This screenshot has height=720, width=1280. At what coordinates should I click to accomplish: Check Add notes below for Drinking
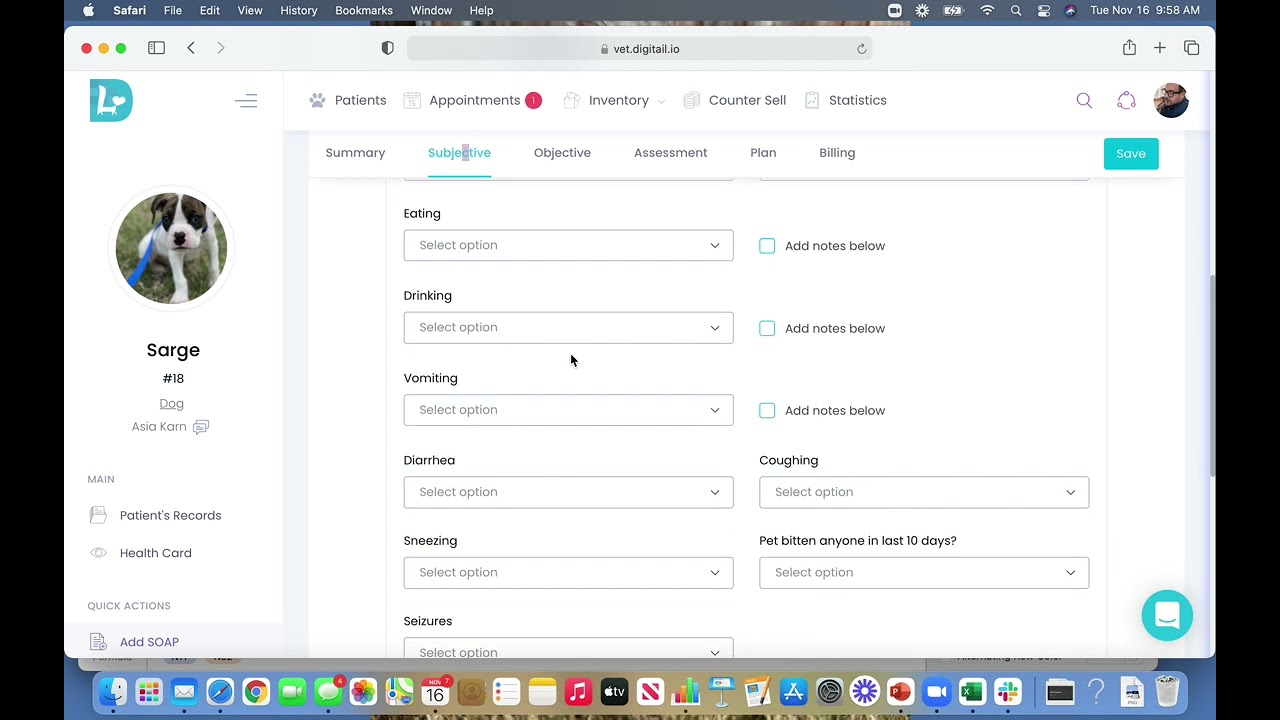pos(767,328)
